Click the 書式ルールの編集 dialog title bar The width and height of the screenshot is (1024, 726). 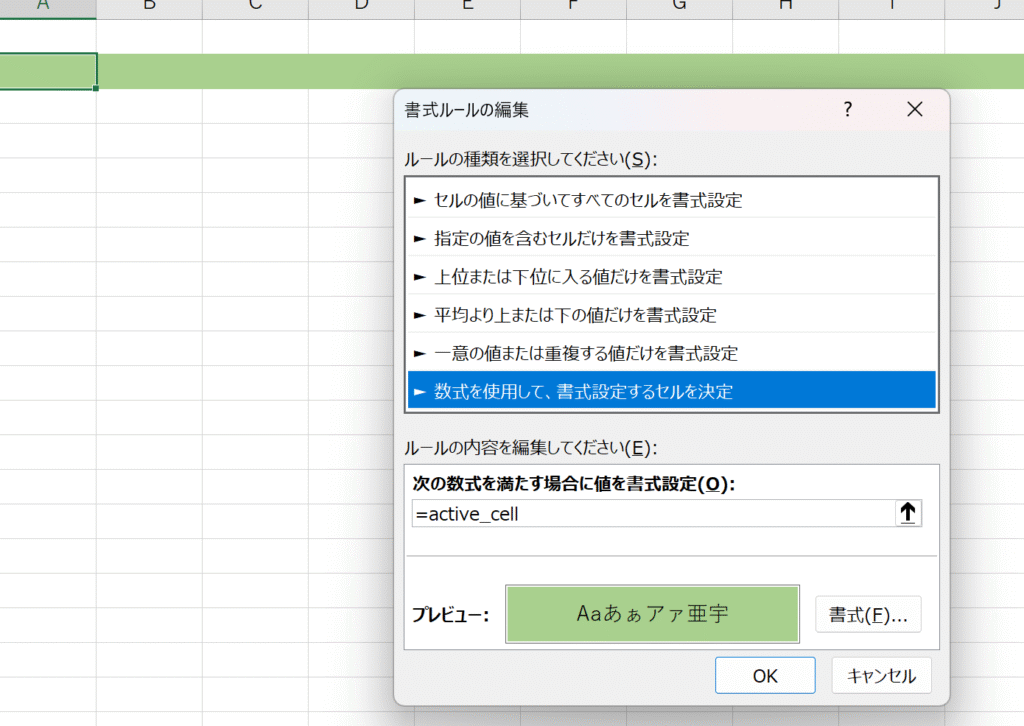click(600, 109)
